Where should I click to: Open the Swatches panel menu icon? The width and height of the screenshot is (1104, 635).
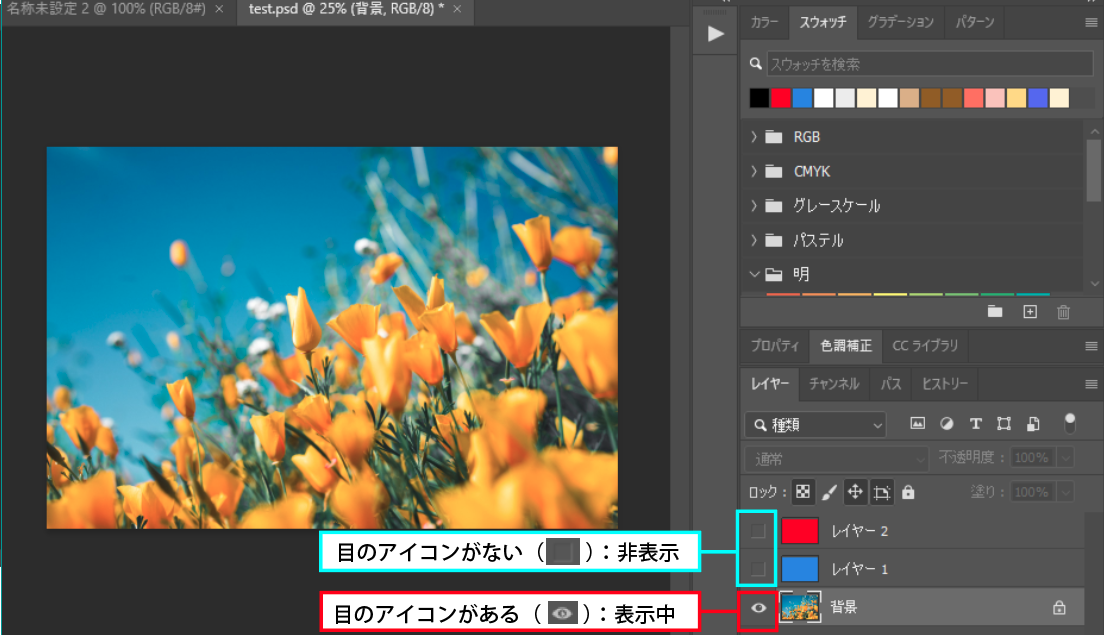click(1091, 23)
